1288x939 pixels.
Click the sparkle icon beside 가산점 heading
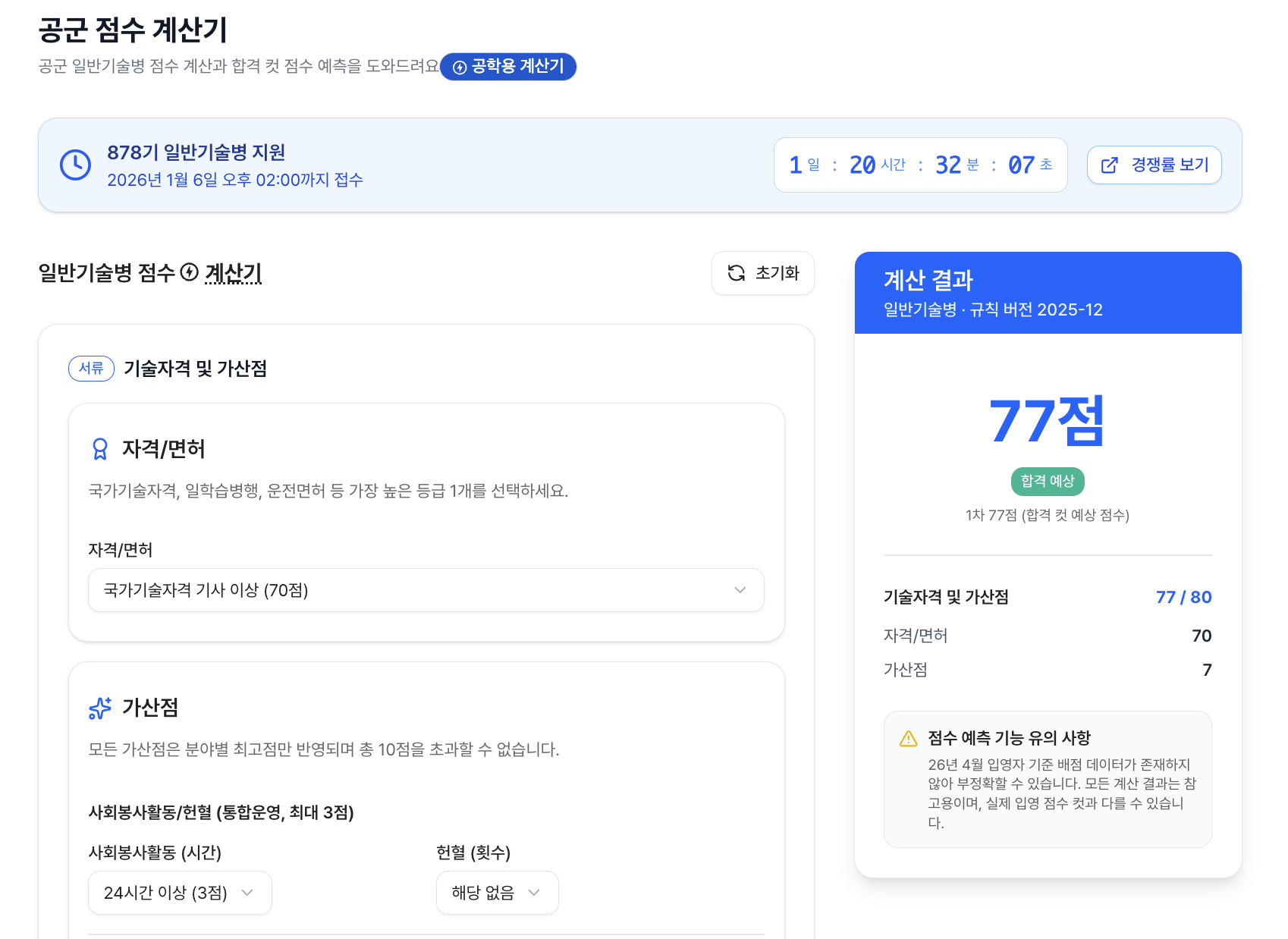100,708
